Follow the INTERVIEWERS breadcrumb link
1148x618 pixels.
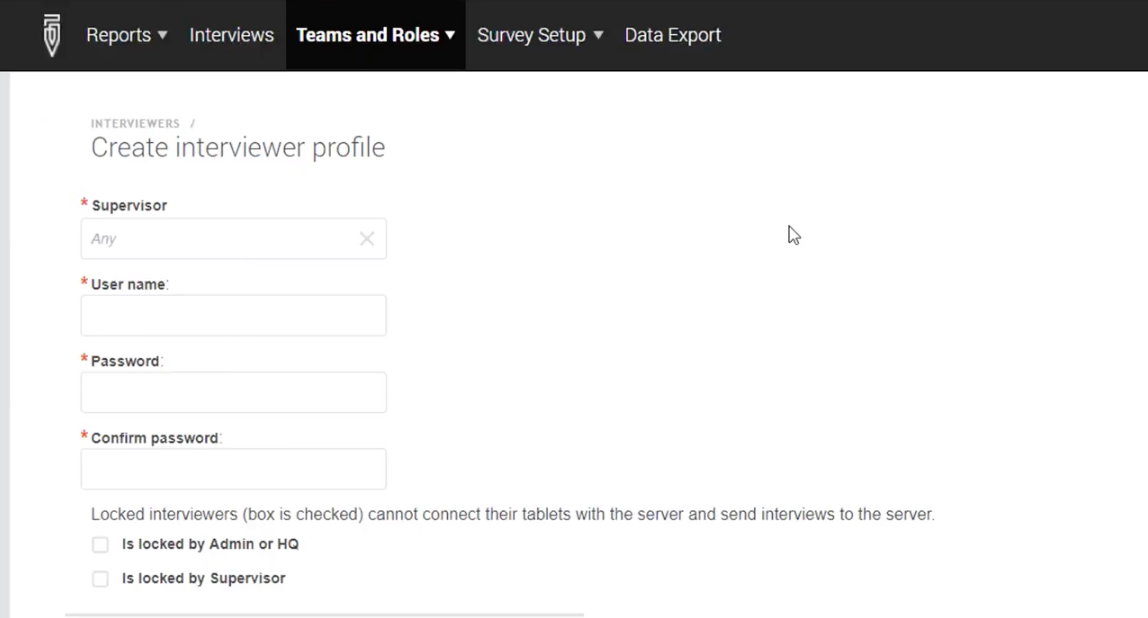[x=135, y=124]
